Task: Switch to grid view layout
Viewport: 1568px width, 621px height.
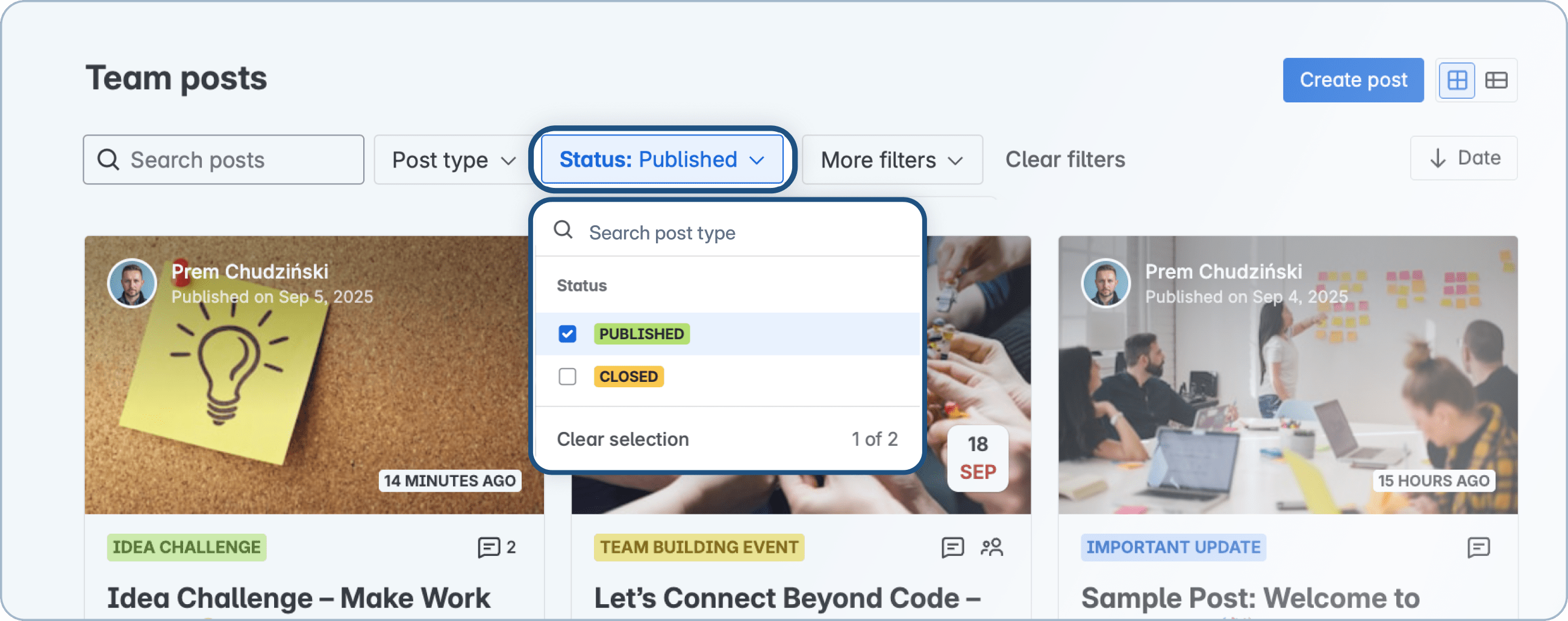Action: (x=1457, y=80)
